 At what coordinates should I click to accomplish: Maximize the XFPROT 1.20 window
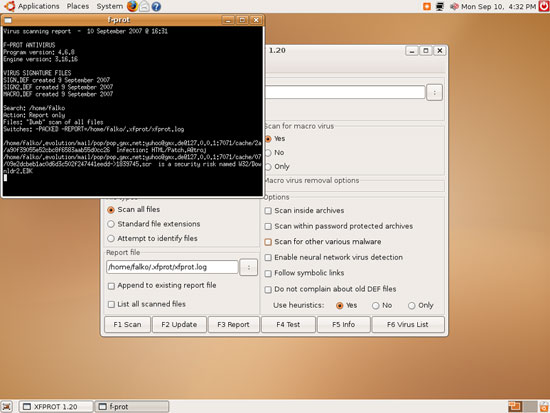tap(426, 51)
